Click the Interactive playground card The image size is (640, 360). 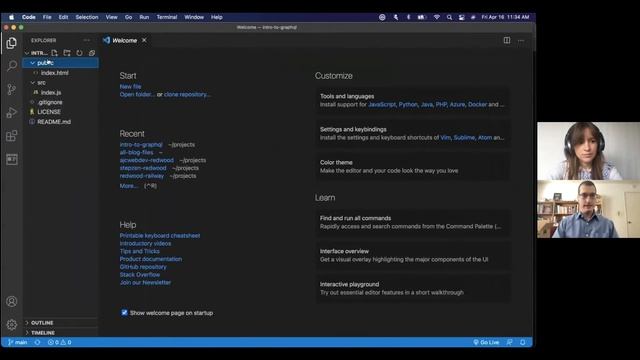(x=413, y=289)
